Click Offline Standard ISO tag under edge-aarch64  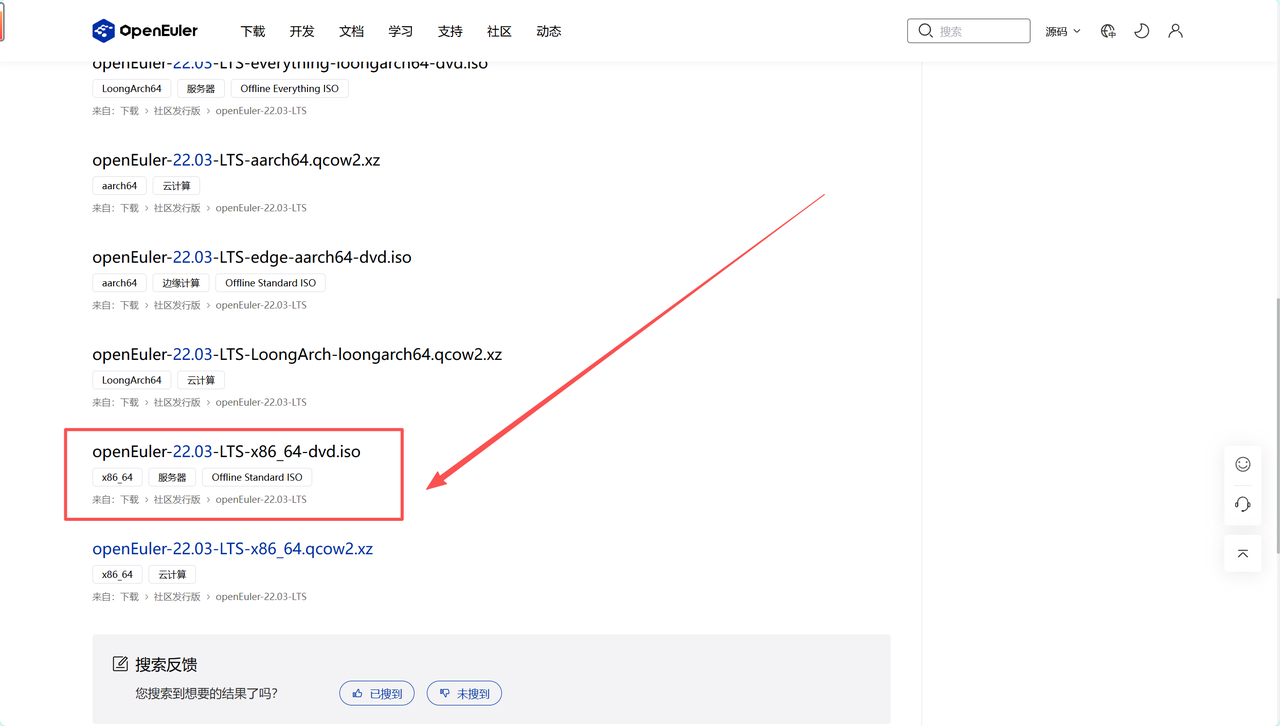coord(271,283)
